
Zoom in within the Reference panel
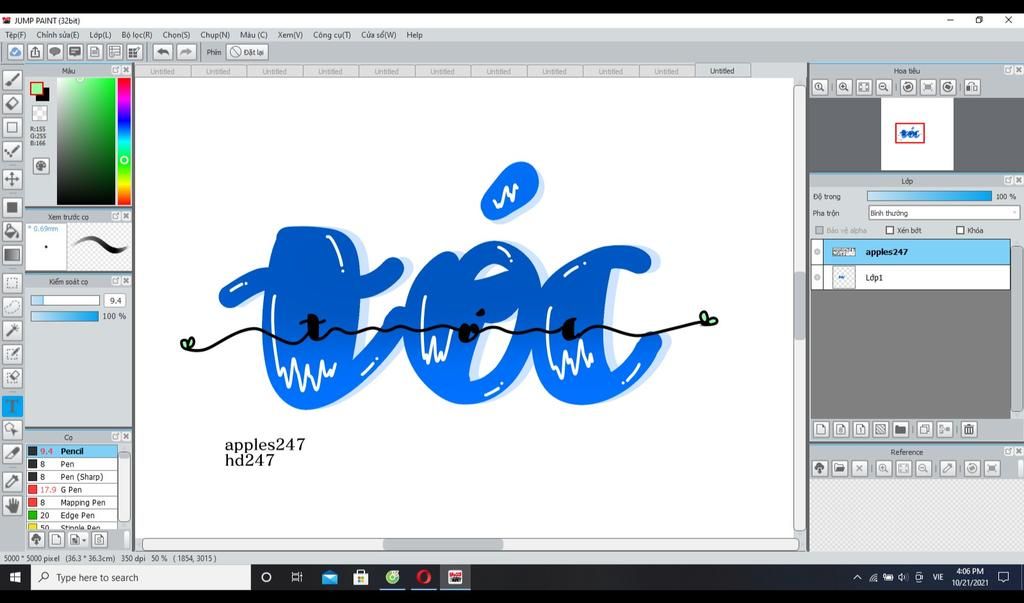click(884, 468)
